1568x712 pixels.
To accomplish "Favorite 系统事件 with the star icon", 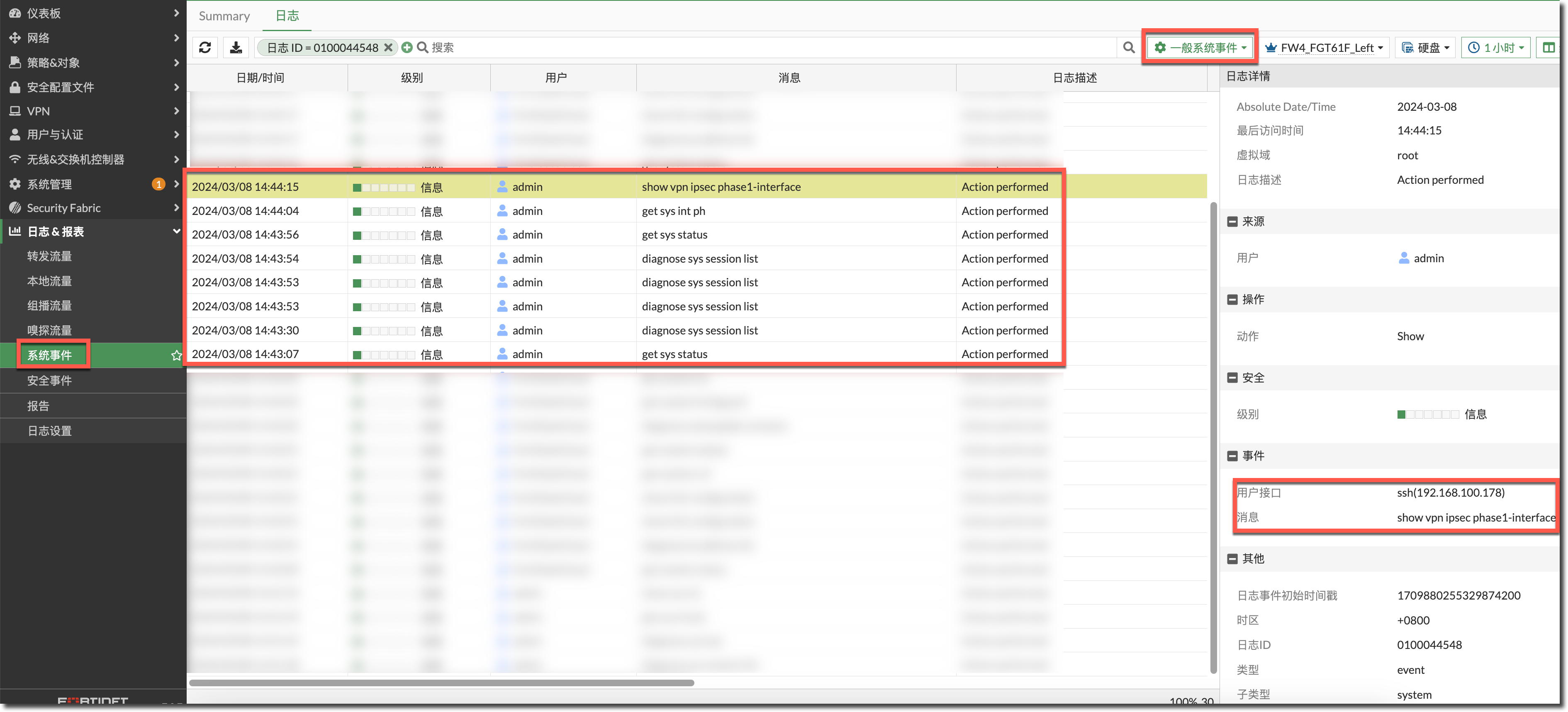I will click(177, 355).
